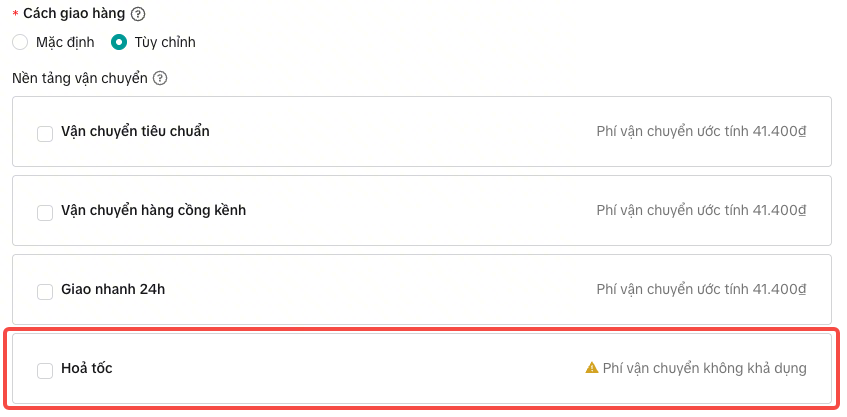Toggle the Hoả tốc checkbox
The image size is (847, 417).
click(x=45, y=370)
